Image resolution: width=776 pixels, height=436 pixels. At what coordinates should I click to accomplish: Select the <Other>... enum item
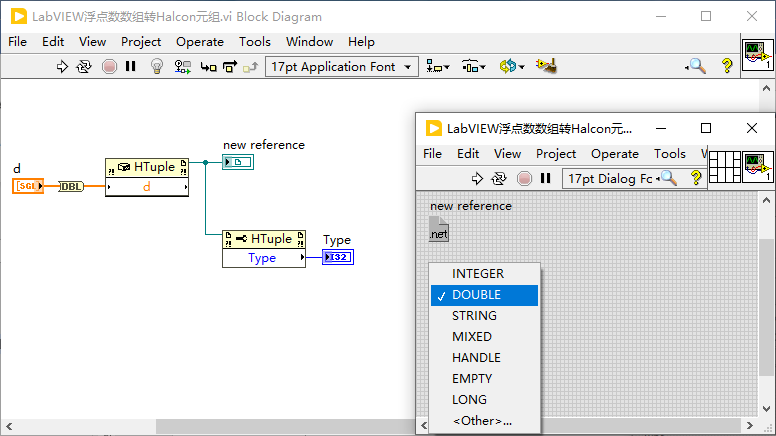485,421
